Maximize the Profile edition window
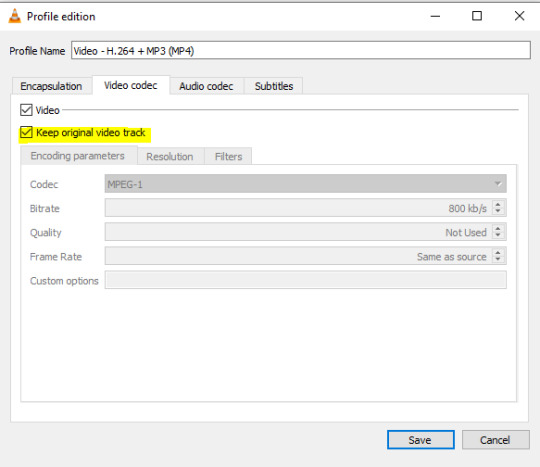540x467 pixels. click(x=477, y=16)
